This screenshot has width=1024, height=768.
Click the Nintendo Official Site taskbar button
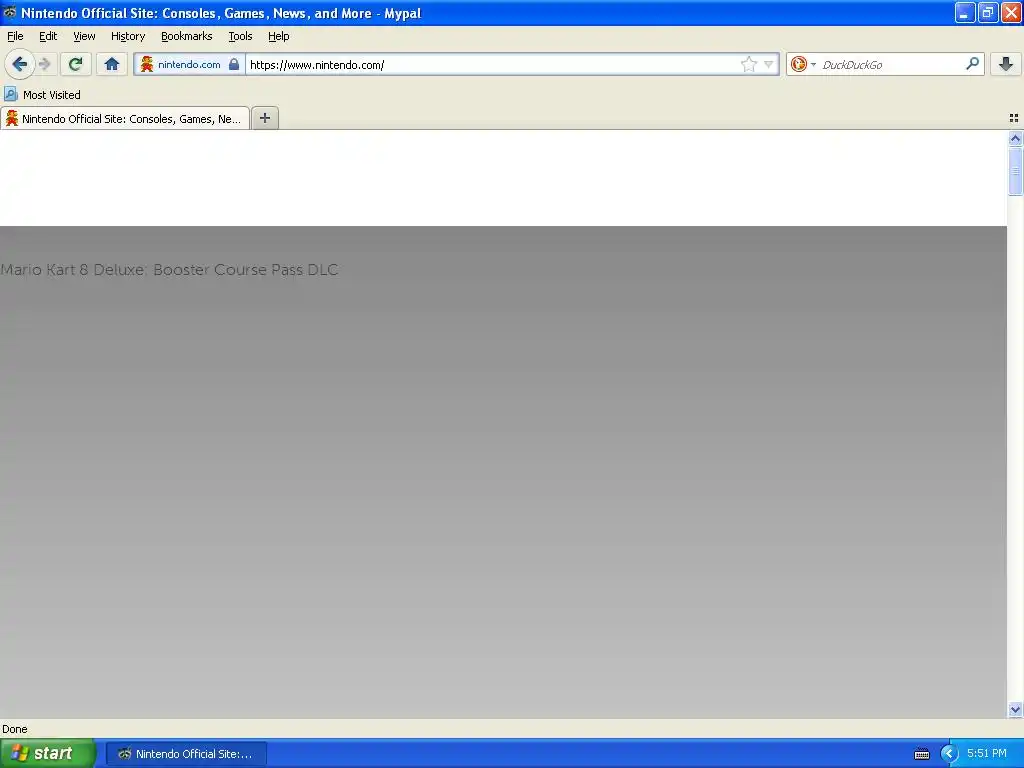click(186, 754)
